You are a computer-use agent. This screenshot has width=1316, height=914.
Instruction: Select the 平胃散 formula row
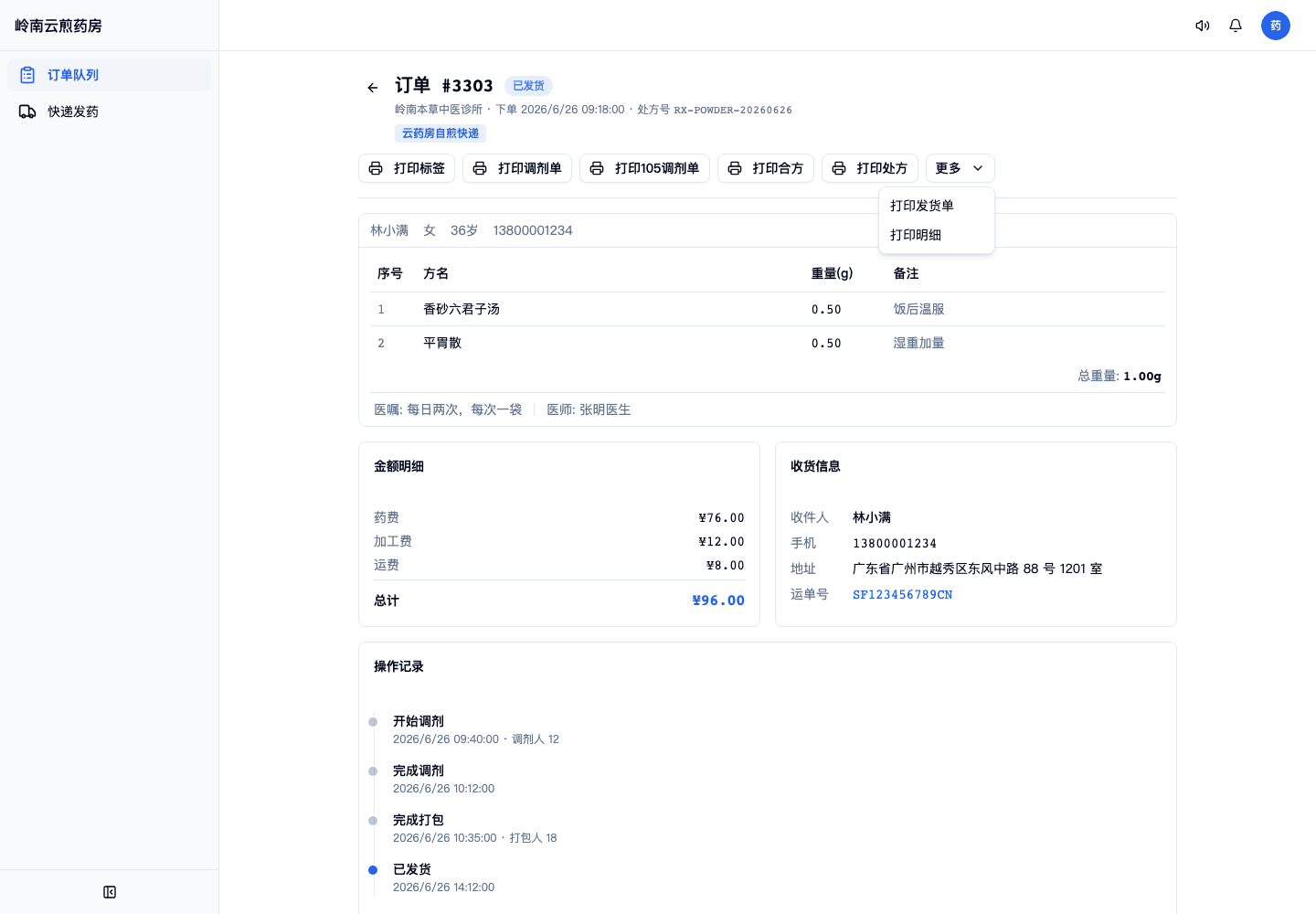click(768, 343)
